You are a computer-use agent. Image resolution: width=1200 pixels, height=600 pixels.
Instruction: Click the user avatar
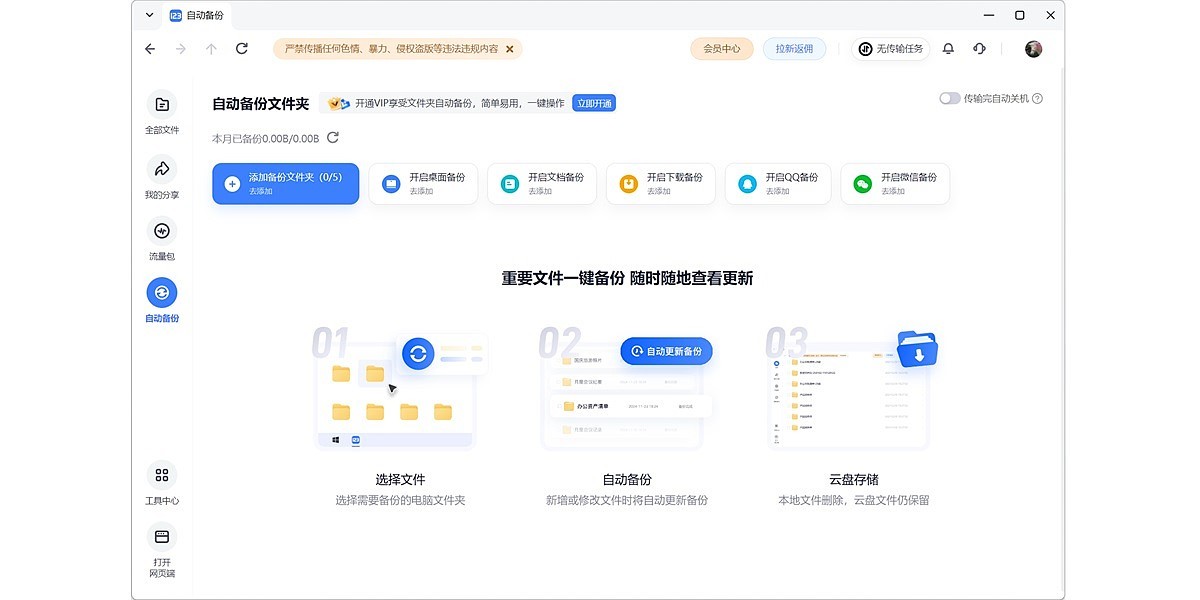[1034, 48]
